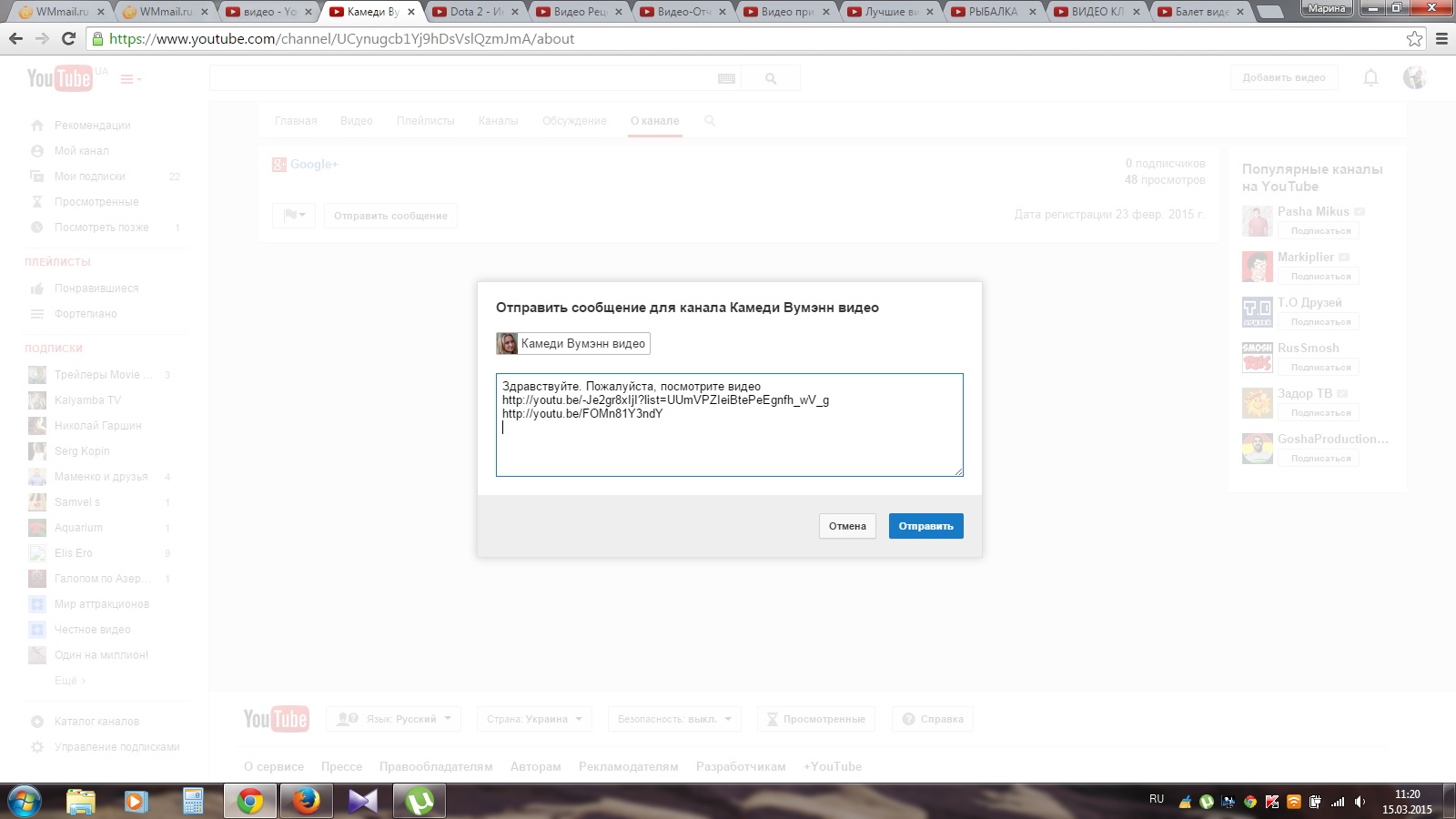1456x819 pixels.
Task: Click the volume speaker icon in system tray
Action: coord(1360,802)
